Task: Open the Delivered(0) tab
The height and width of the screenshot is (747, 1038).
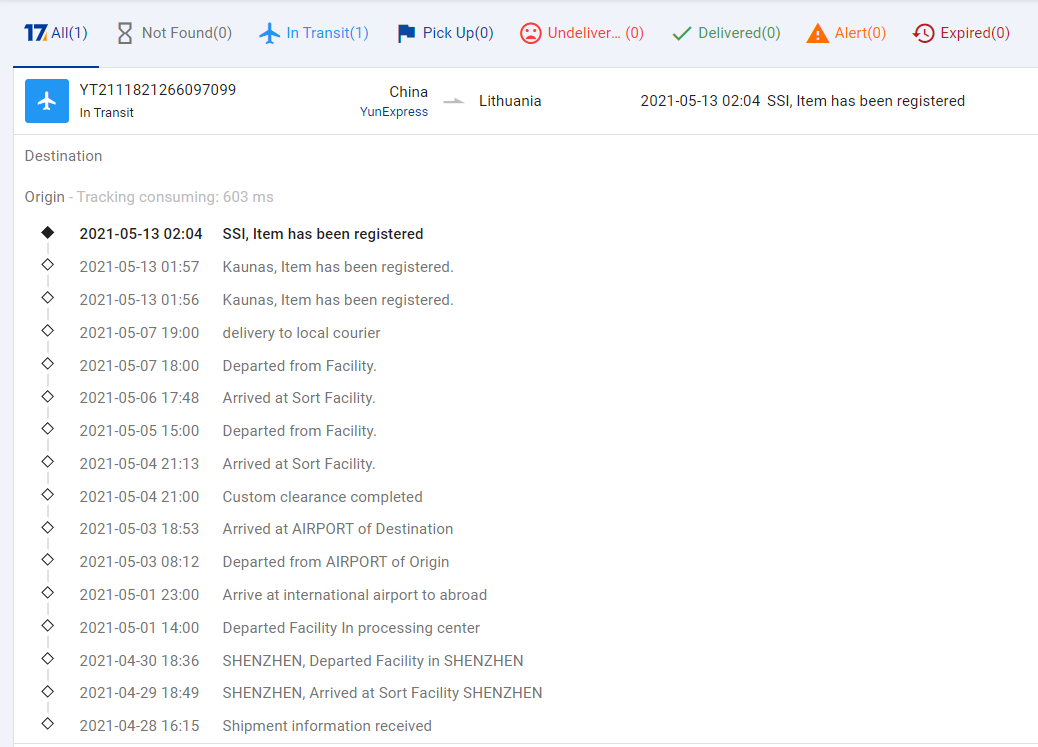Action: [x=738, y=33]
